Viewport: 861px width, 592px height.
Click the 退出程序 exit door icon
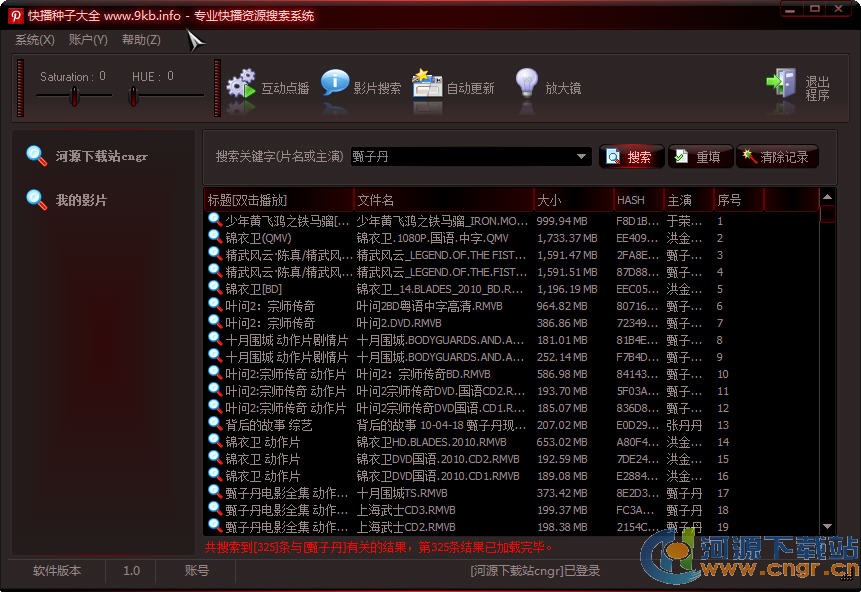tap(781, 86)
